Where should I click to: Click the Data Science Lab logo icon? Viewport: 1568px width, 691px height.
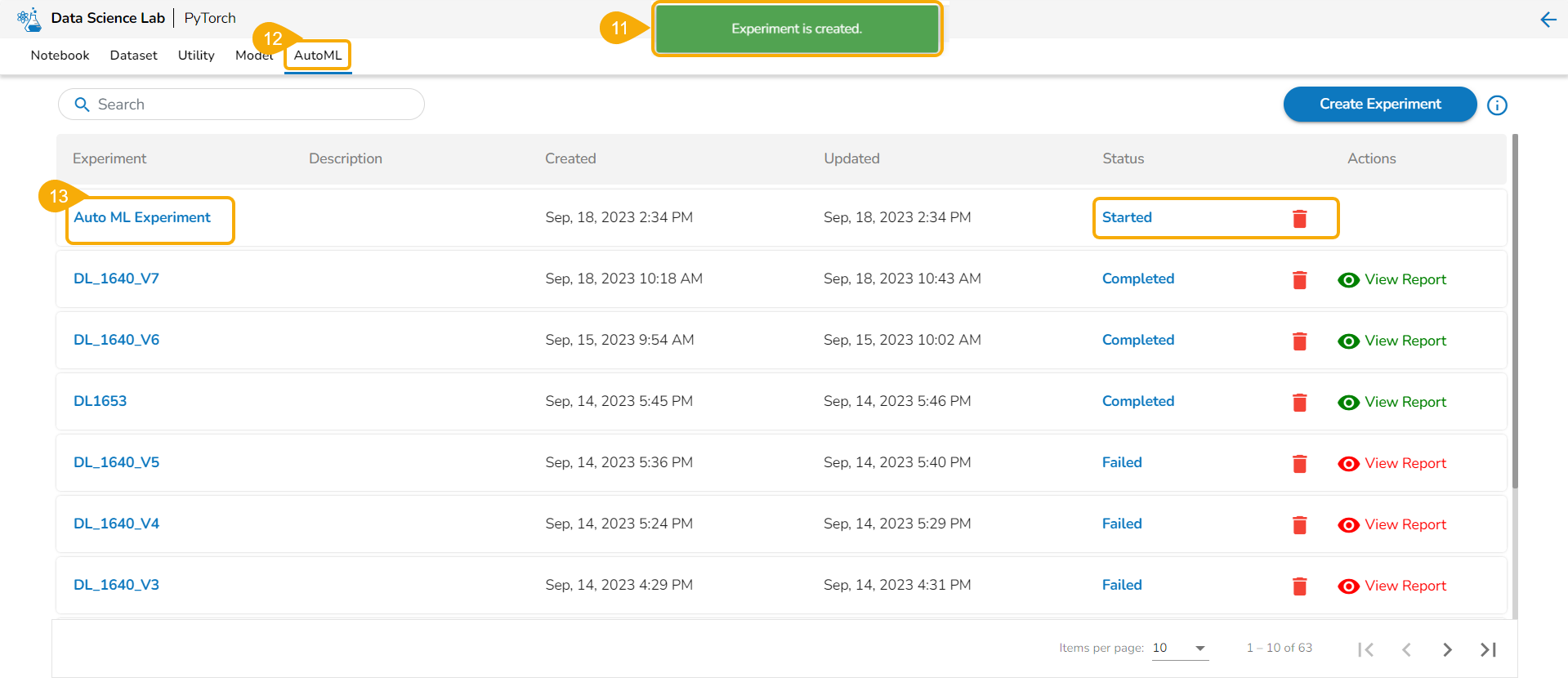pyautogui.click(x=29, y=19)
